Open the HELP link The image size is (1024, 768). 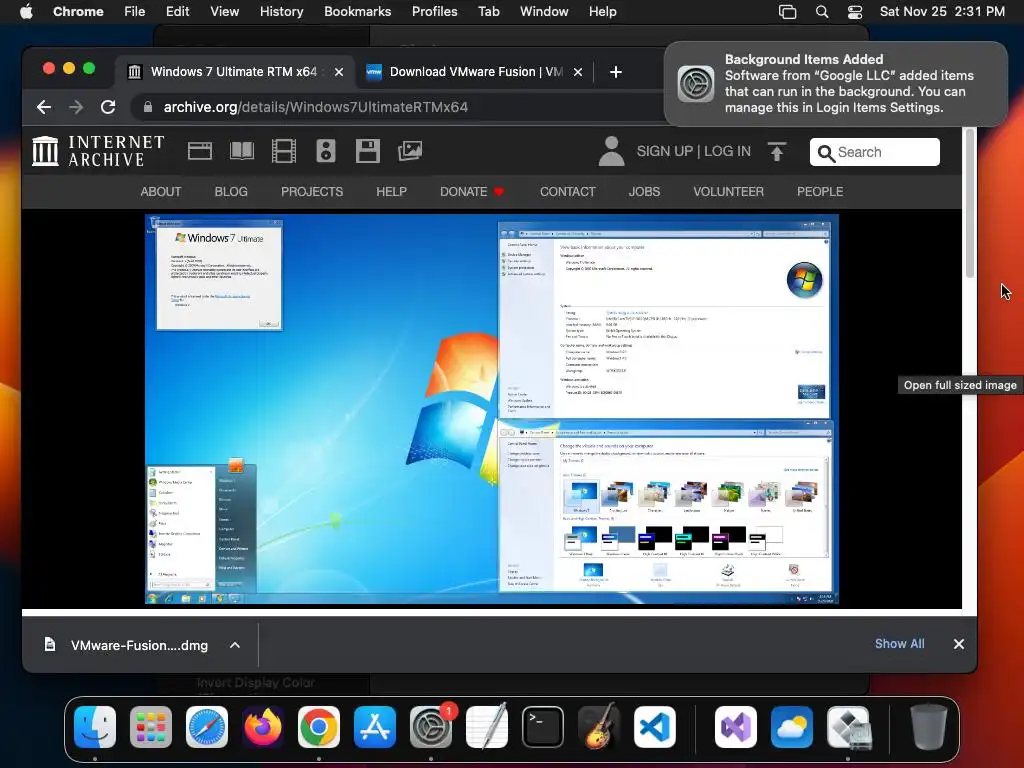tap(391, 191)
